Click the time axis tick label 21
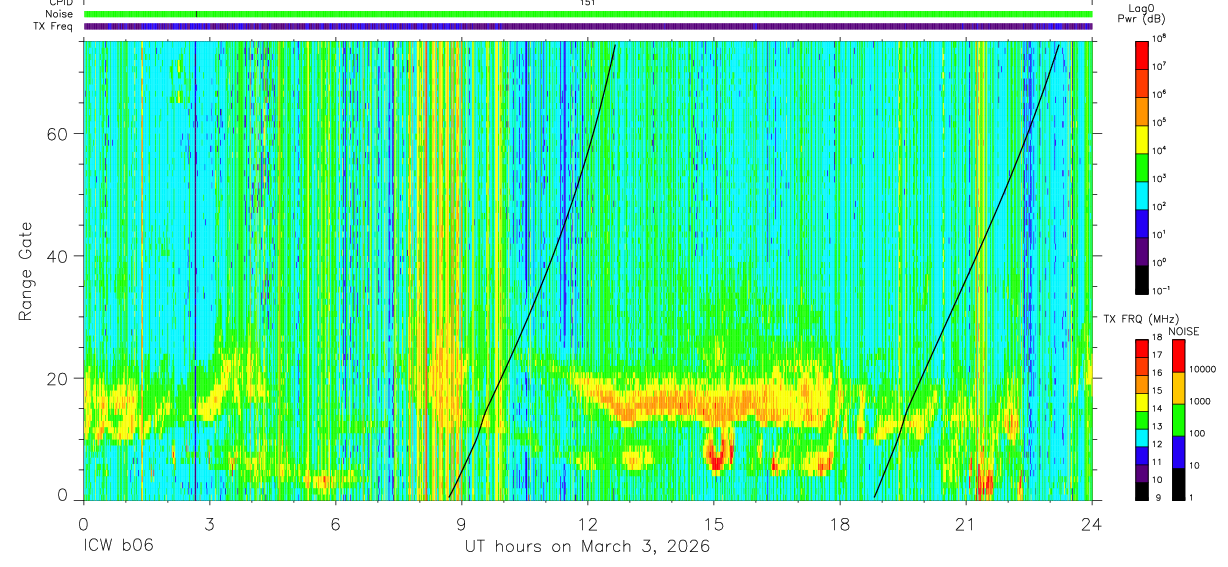 [966, 523]
